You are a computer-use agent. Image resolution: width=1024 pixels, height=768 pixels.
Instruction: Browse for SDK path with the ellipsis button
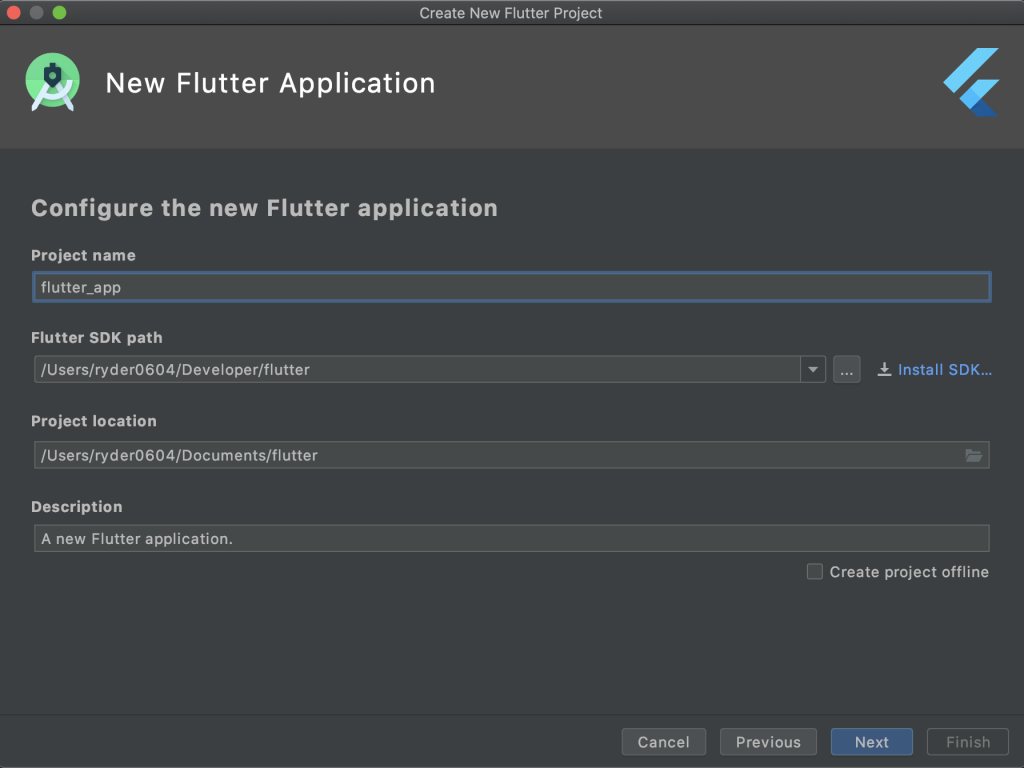[846, 370]
